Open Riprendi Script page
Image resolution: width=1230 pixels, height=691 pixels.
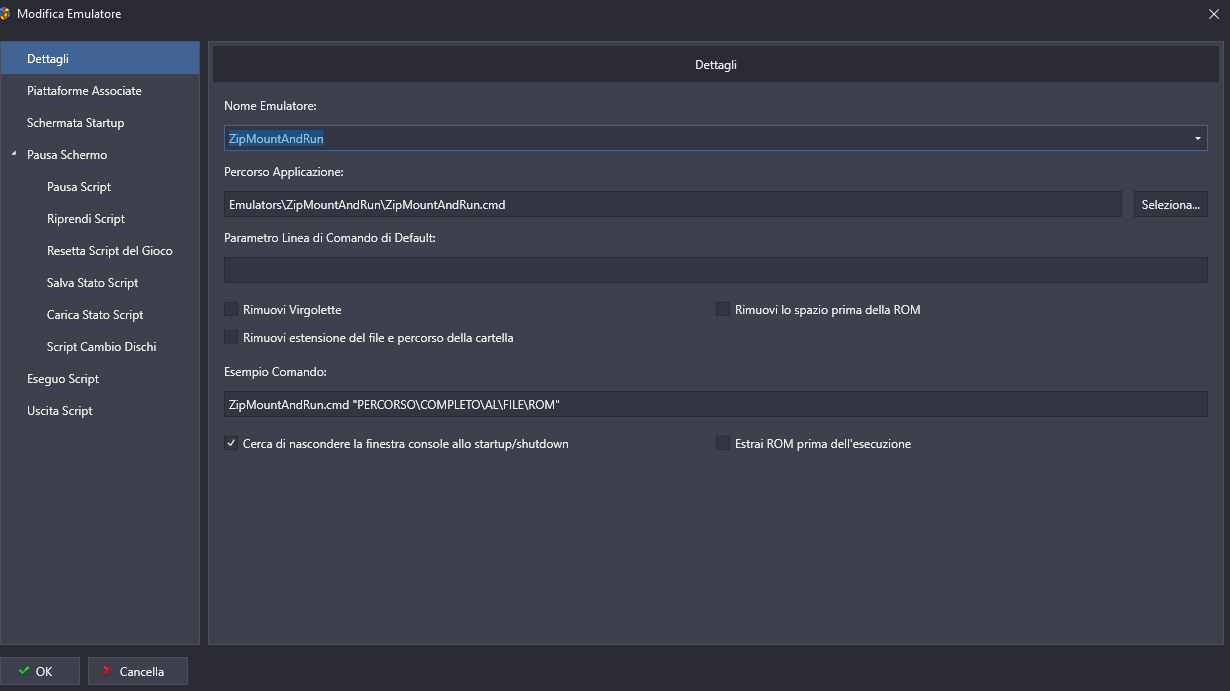click(86, 219)
